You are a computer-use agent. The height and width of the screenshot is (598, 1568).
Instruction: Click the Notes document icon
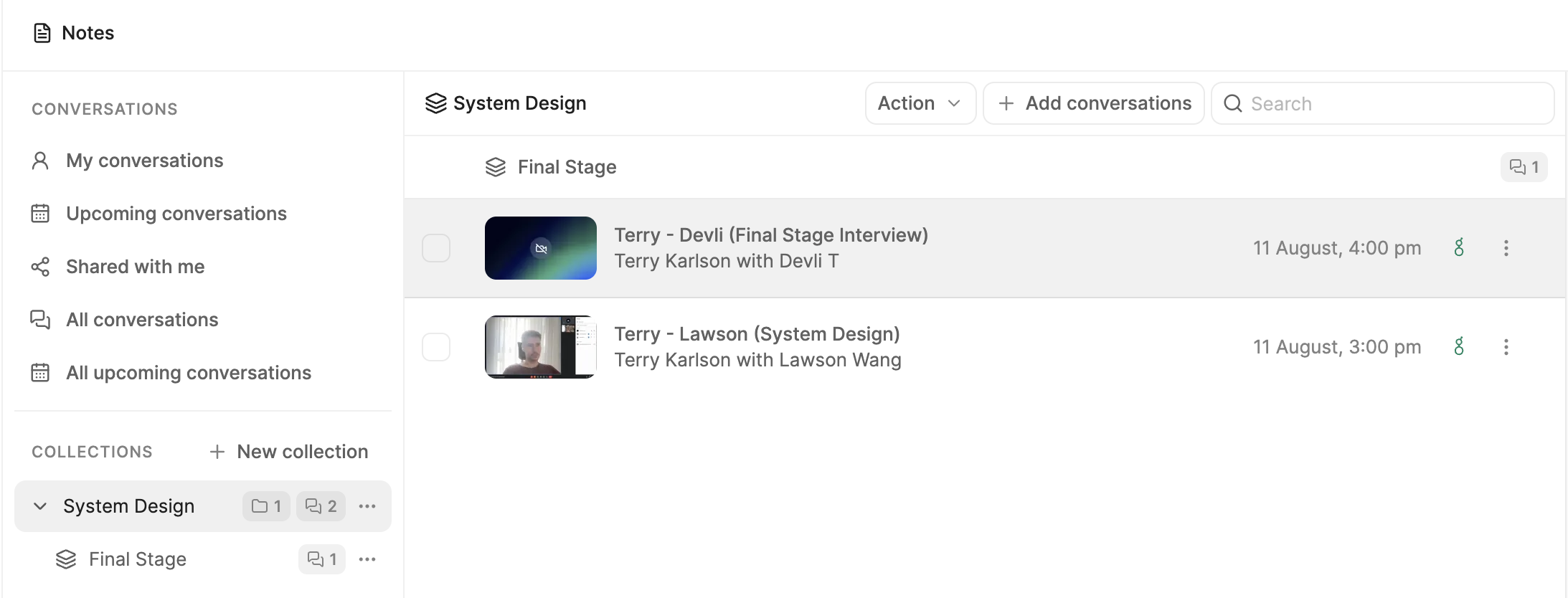click(x=42, y=33)
